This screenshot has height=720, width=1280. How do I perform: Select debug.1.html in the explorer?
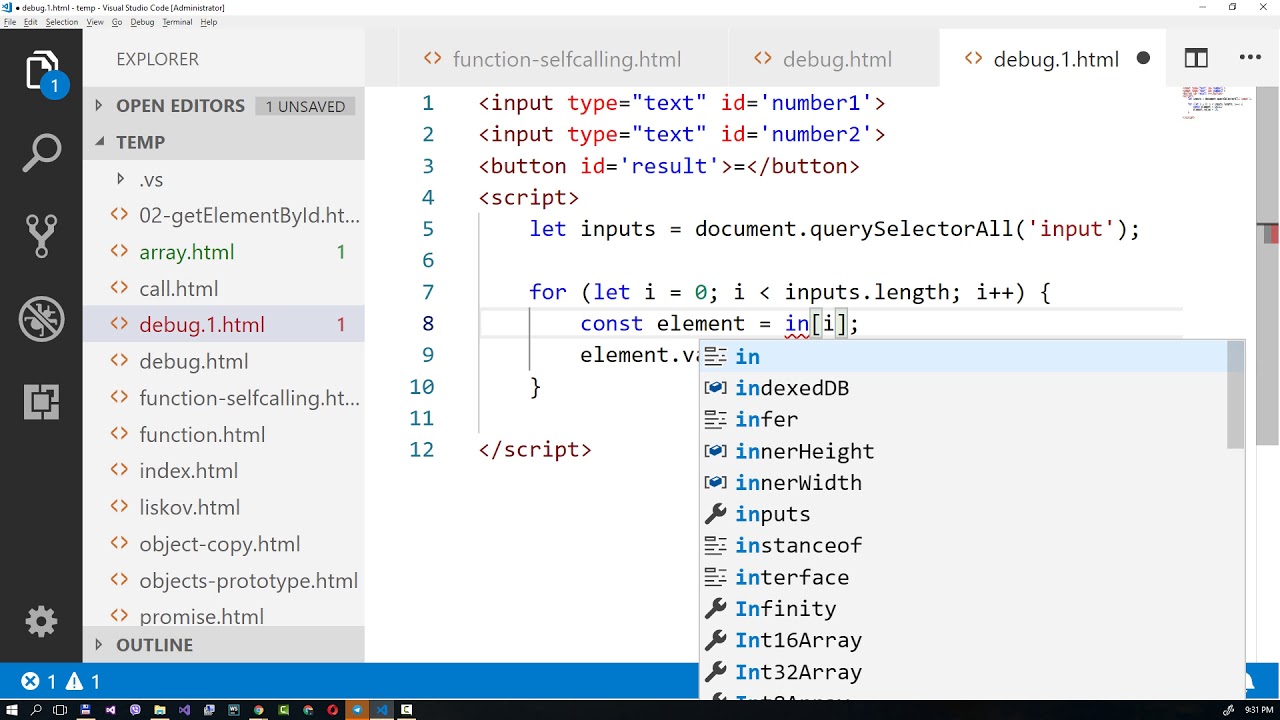click(224, 325)
